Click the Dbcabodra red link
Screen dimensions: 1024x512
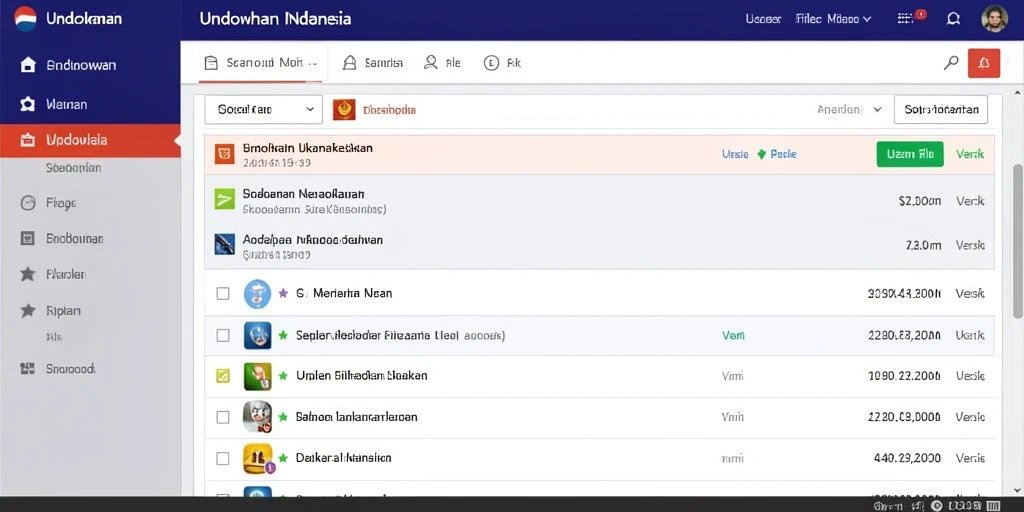(x=389, y=110)
